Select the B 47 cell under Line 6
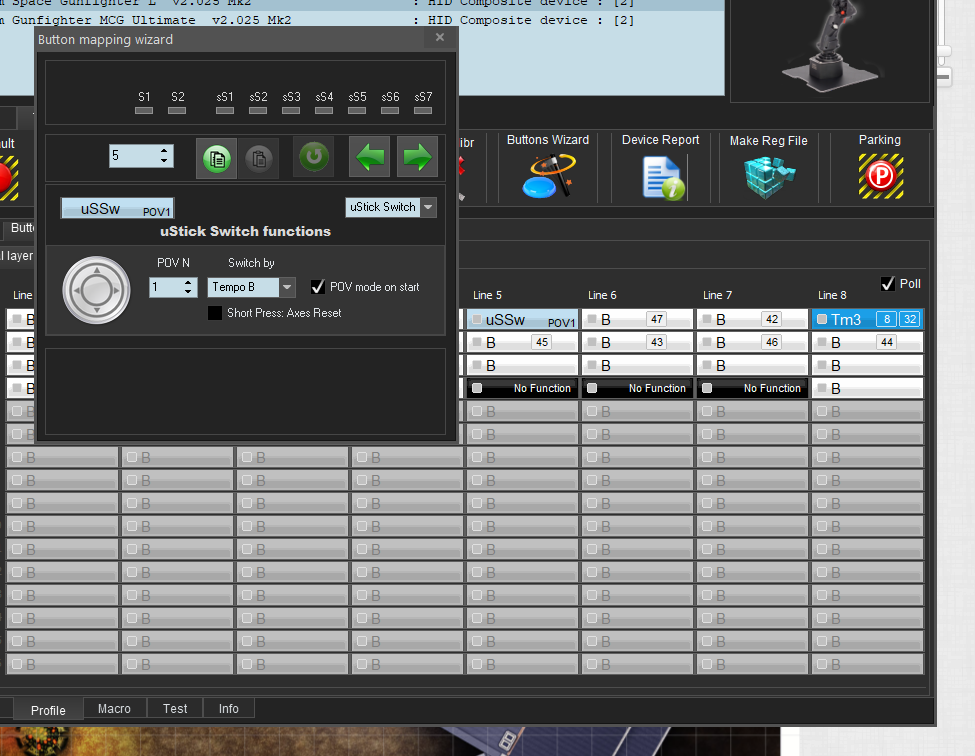This screenshot has height=756, width=975. click(x=637, y=320)
